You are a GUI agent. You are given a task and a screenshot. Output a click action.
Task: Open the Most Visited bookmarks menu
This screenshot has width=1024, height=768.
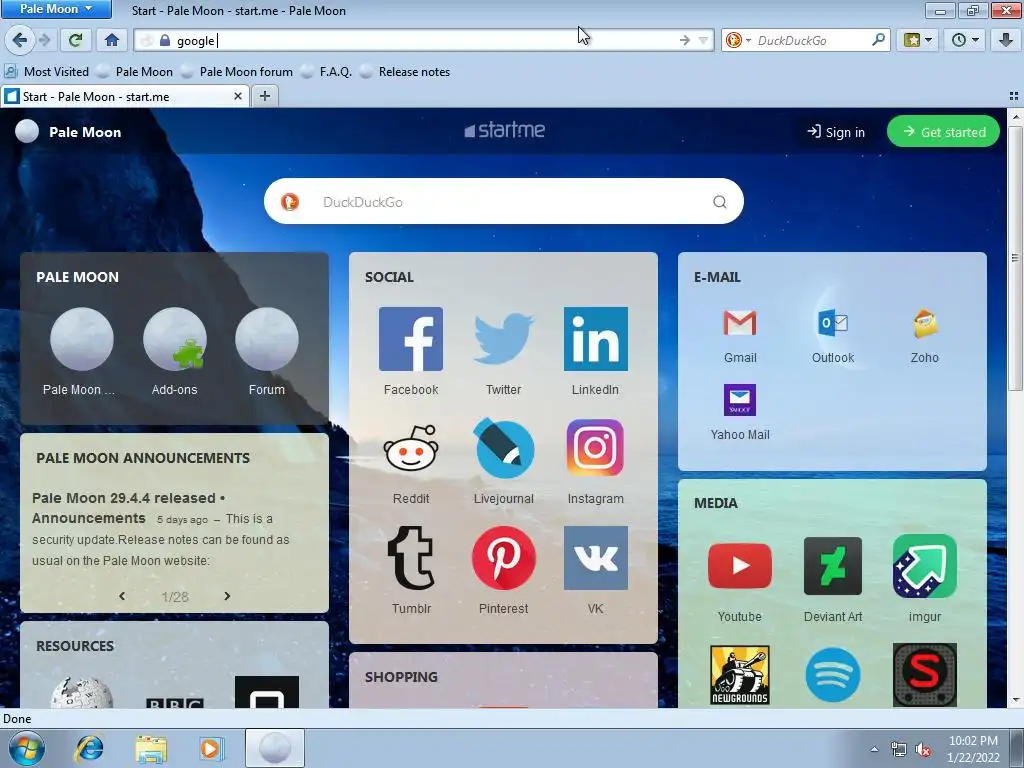[x=46, y=72]
